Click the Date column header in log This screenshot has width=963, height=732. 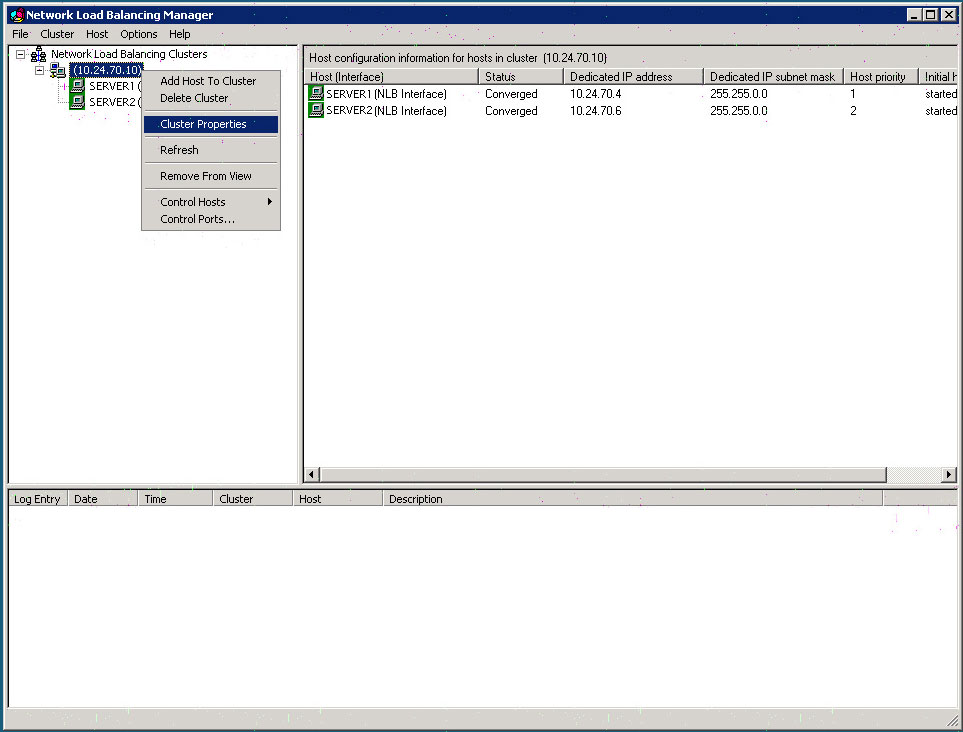tap(103, 499)
